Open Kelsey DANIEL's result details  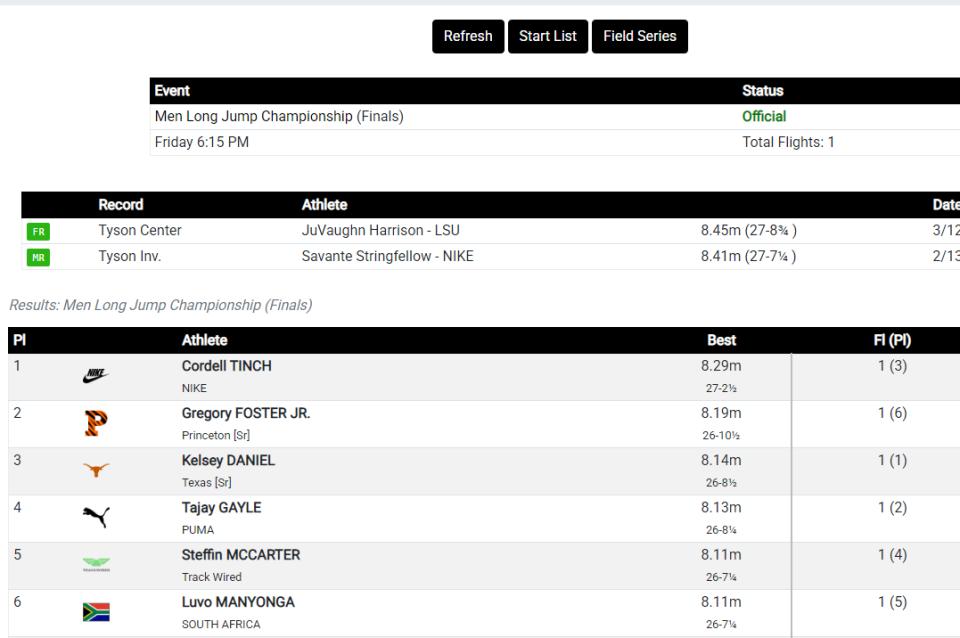[228, 460]
